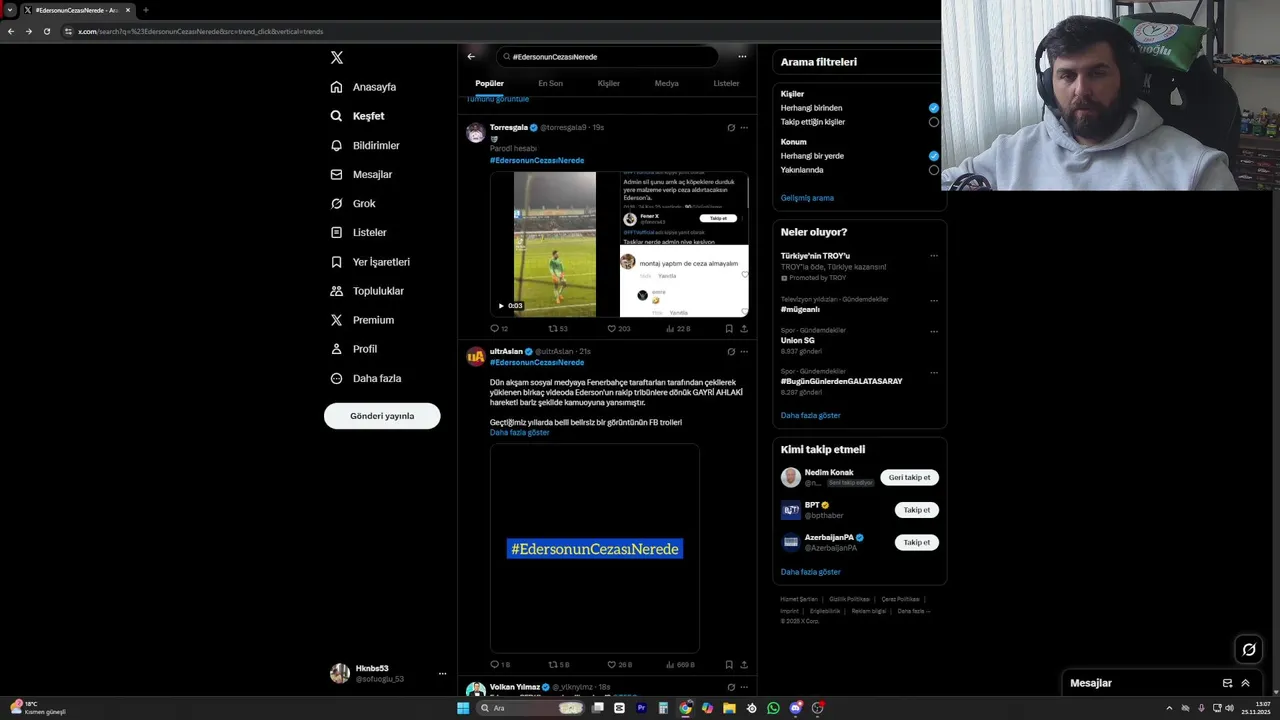Go back with search page arrow
Screen dimensions: 1280x720
coord(471,57)
